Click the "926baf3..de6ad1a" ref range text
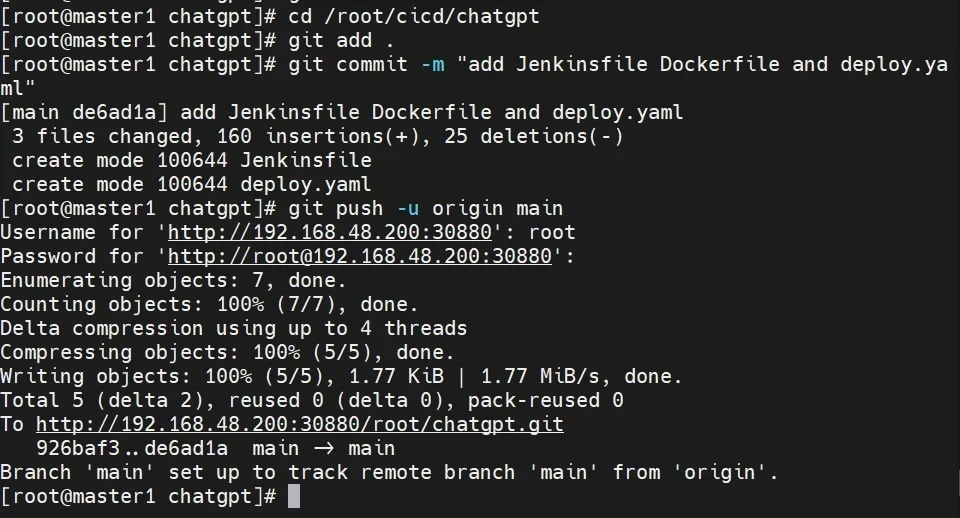This screenshot has width=960, height=518. click(132, 448)
